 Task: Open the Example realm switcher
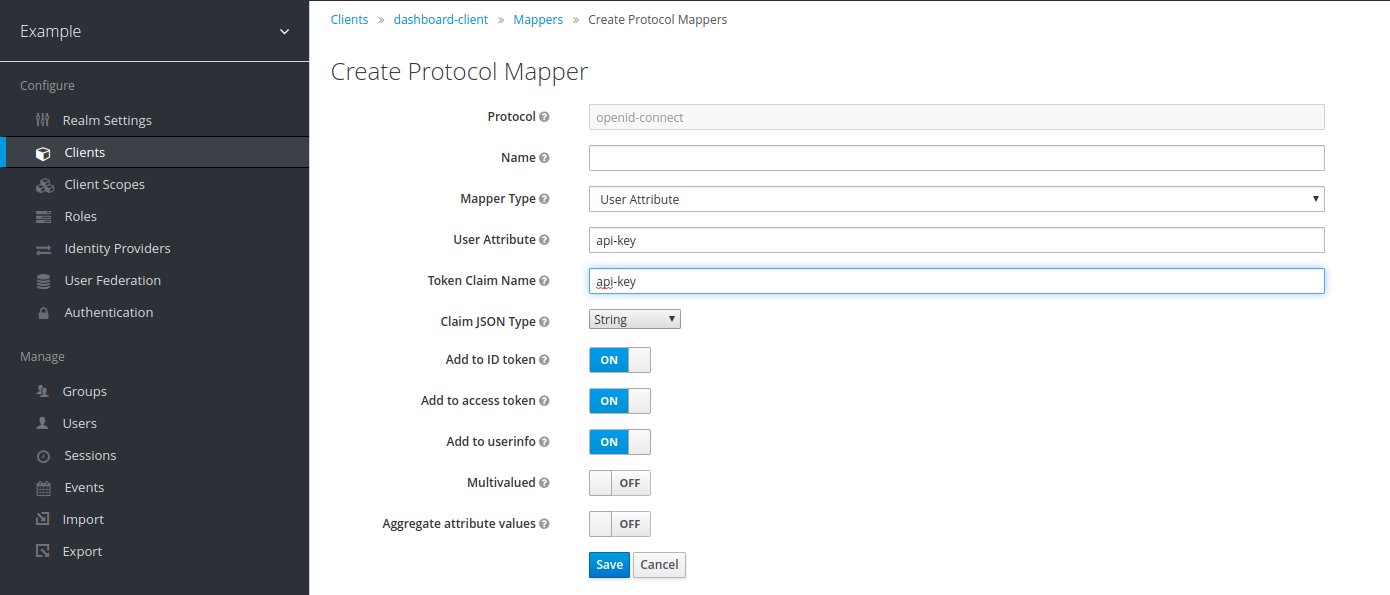(155, 31)
